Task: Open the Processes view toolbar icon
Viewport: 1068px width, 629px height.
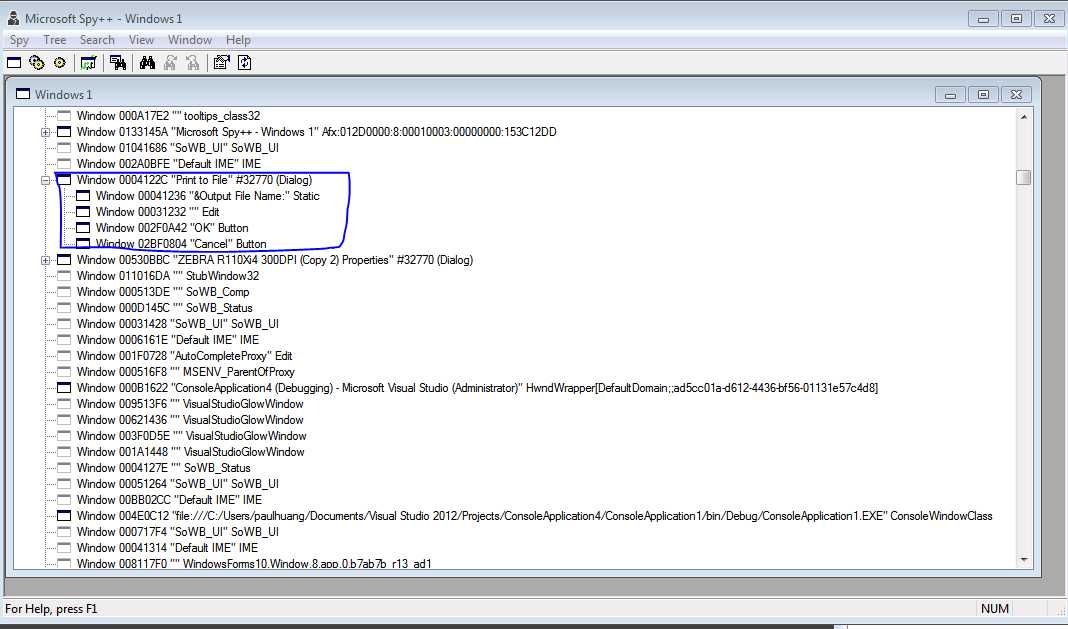Action: click(x=37, y=63)
